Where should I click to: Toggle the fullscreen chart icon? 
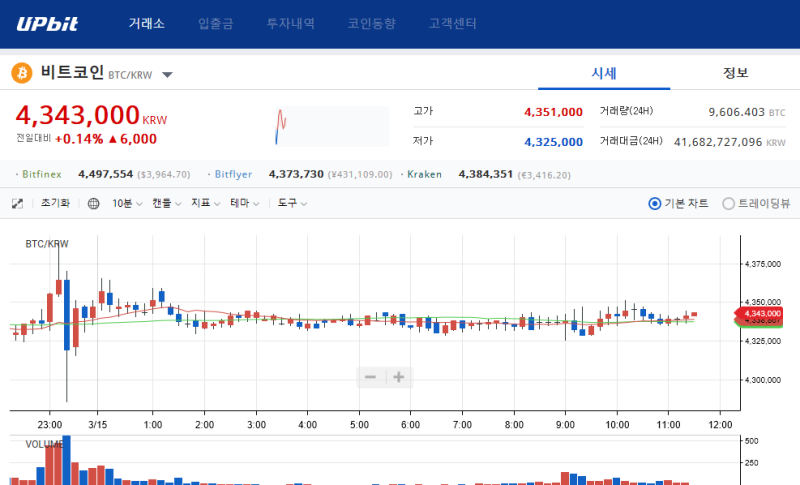(x=17, y=204)
